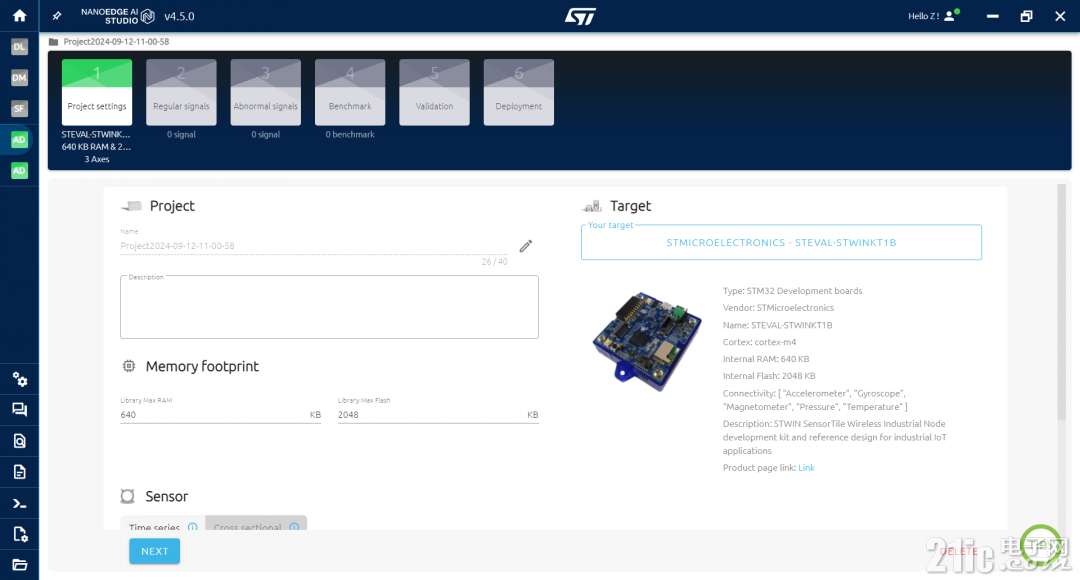This screenshot has height=580, width=1080.
Task: Click the '0 benchmark' label
Action: 350,134
